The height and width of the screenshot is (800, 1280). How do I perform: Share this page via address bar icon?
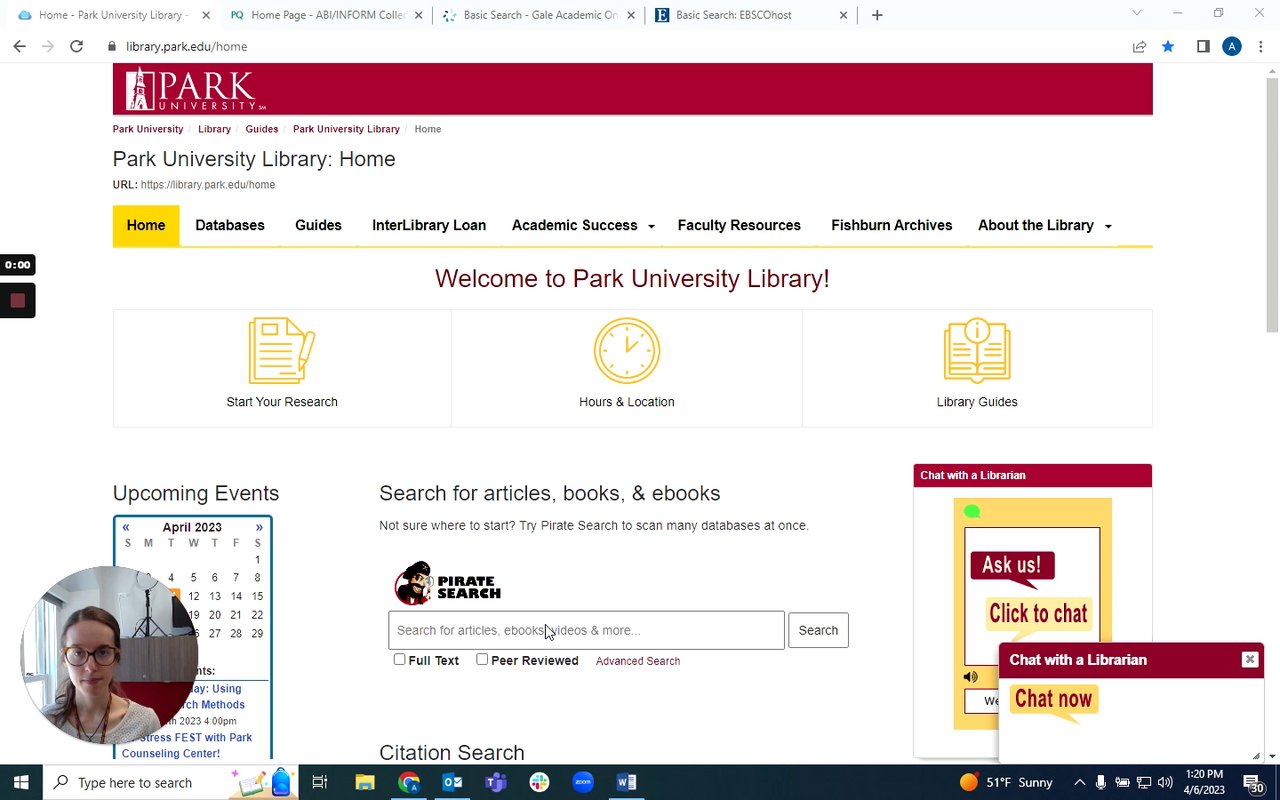click(1139, 46)
